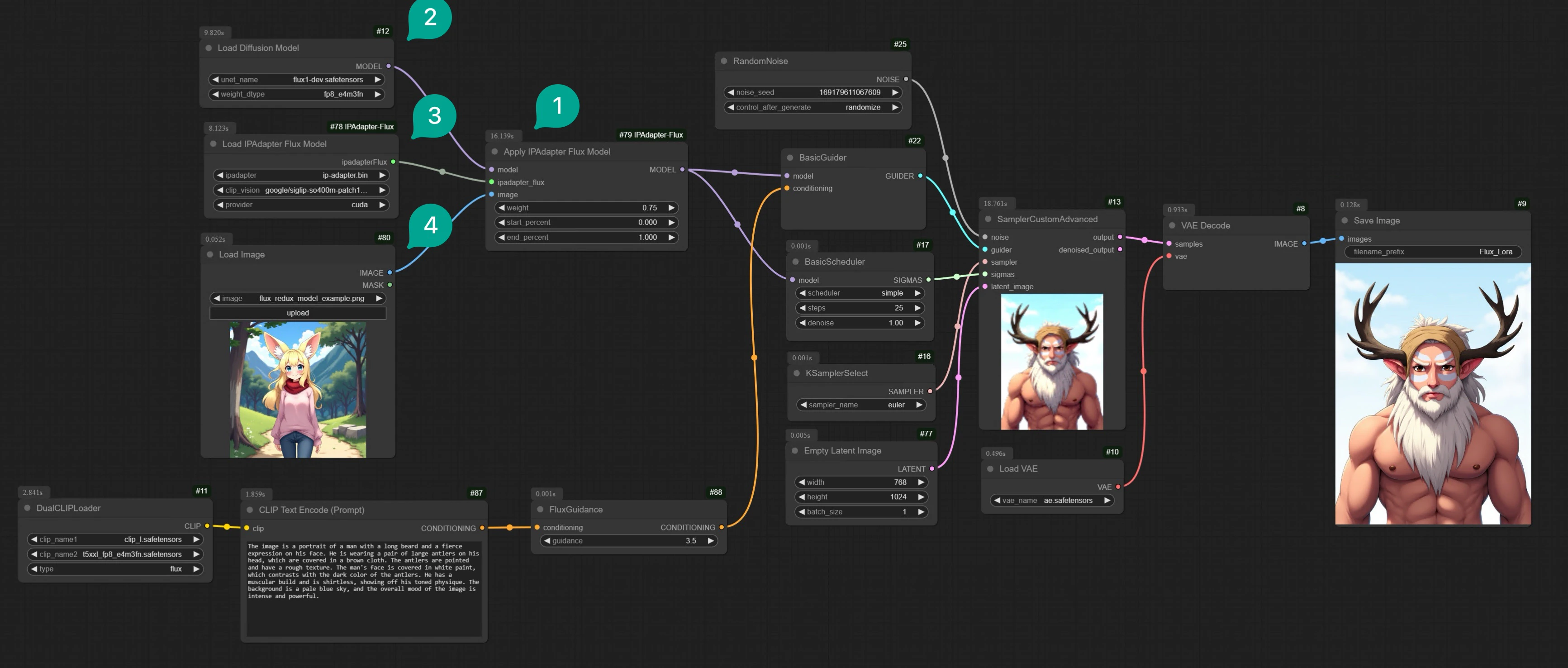Toggle collapse dot on Save Image node
The image size is (1568, 668).
pyautogui.click(x=1345, y=220)
